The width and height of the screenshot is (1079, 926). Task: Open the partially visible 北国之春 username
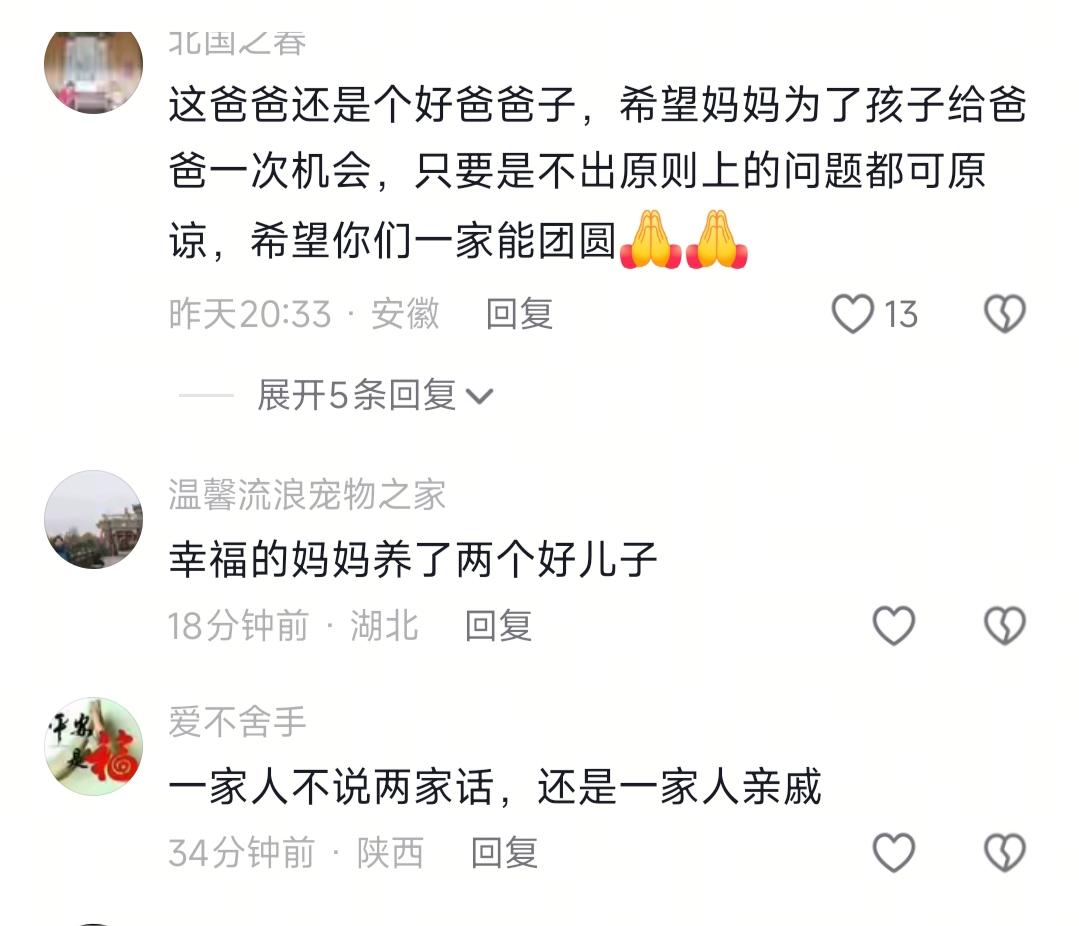point(237,43)
